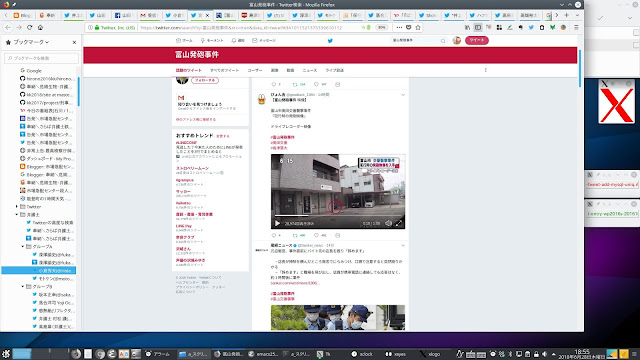The width and height of the screenshot is (640, 360).
Task: Click the #富山発砲事件 hashtag in video tweet
Action: click(x=282, y=138)
